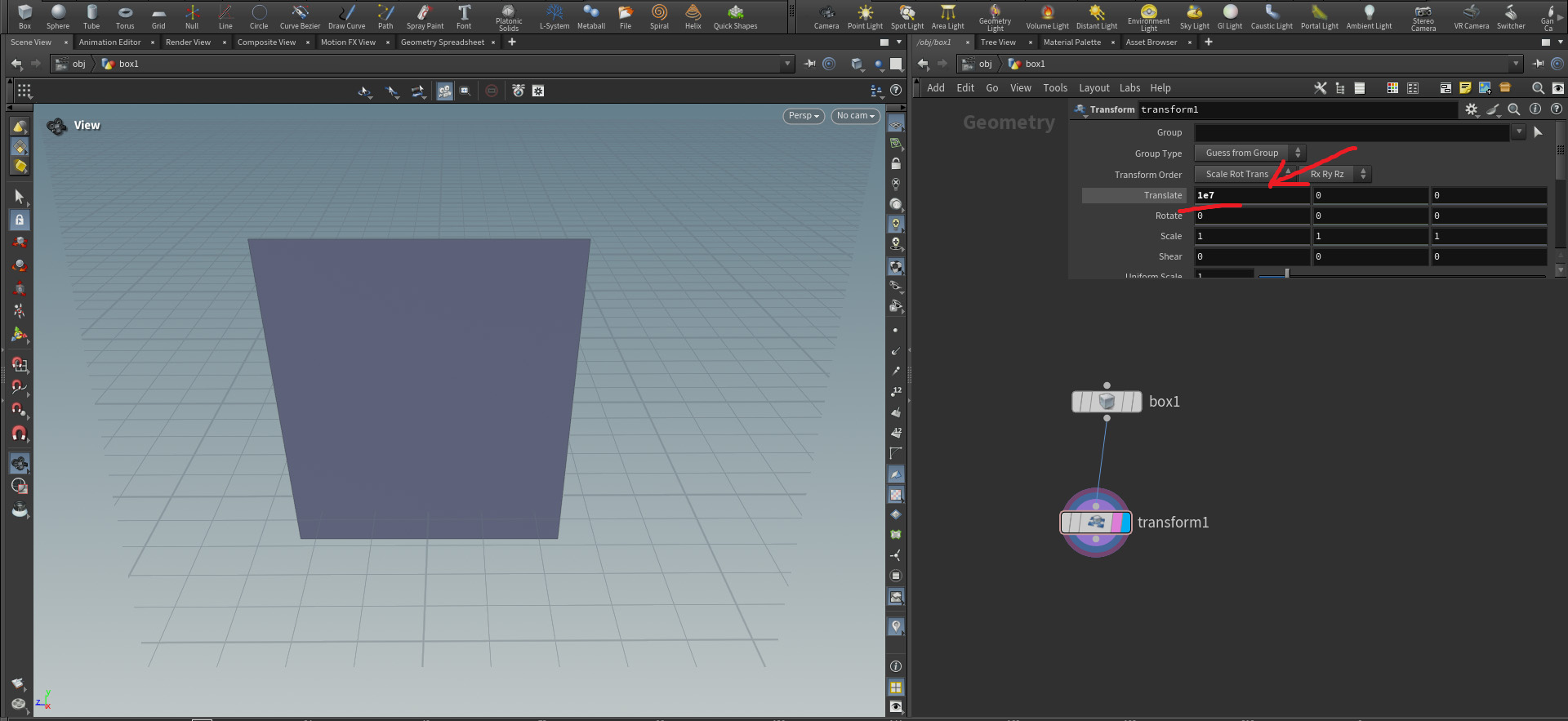Click the transform1 node icon
Image resolution: width=1568 pixels, height=721 pixels.
[1096, 523]
